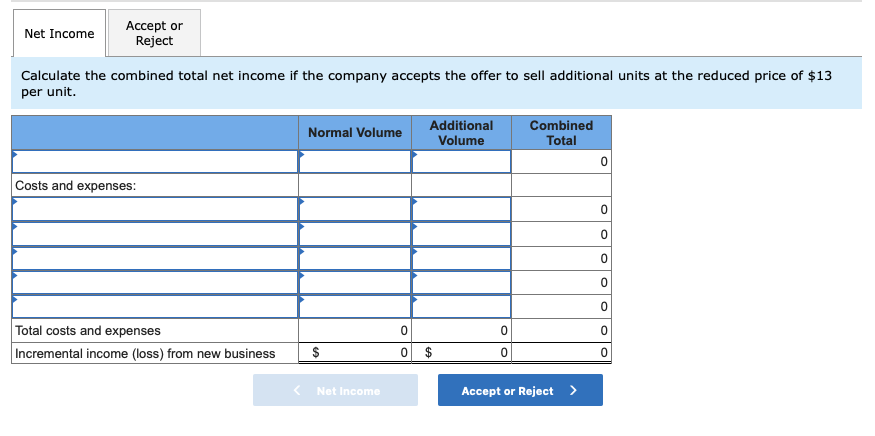
Task: Open the fifth cost label dropdown above Total costs and expenses
Action: 155,306
